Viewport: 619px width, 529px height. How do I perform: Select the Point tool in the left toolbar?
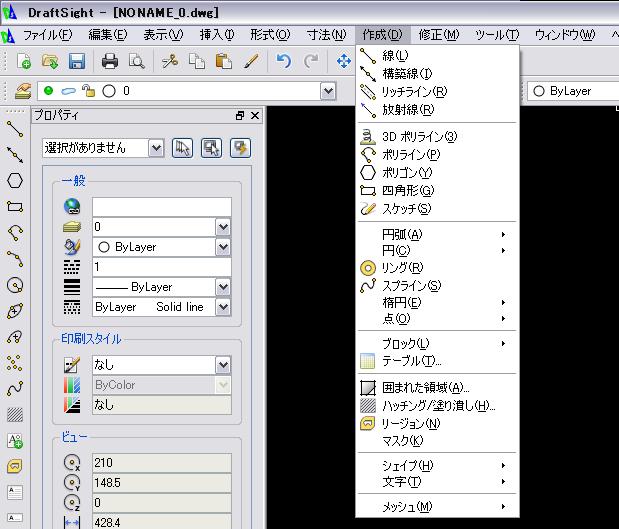pos(15,363)
